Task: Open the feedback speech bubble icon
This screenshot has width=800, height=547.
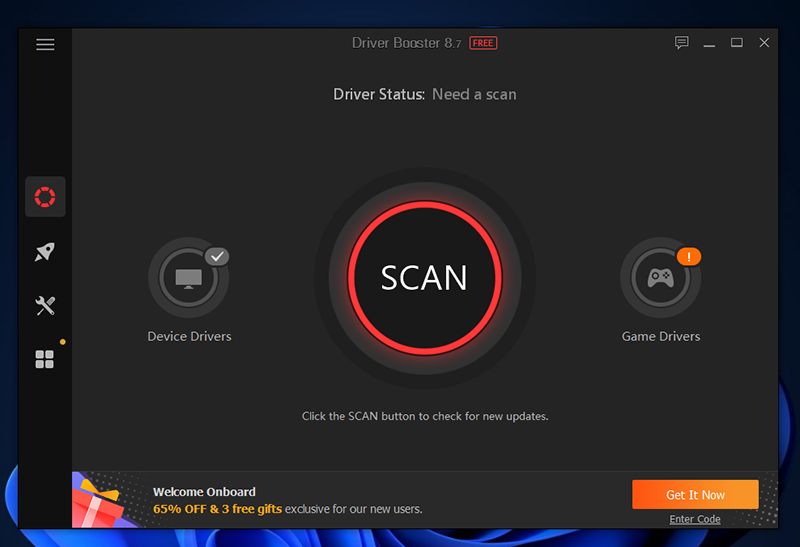Action: 682,43
